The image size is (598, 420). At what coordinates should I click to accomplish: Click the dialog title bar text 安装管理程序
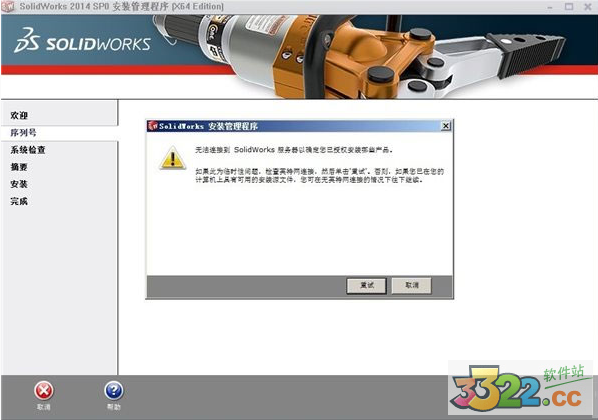[233, 126]
